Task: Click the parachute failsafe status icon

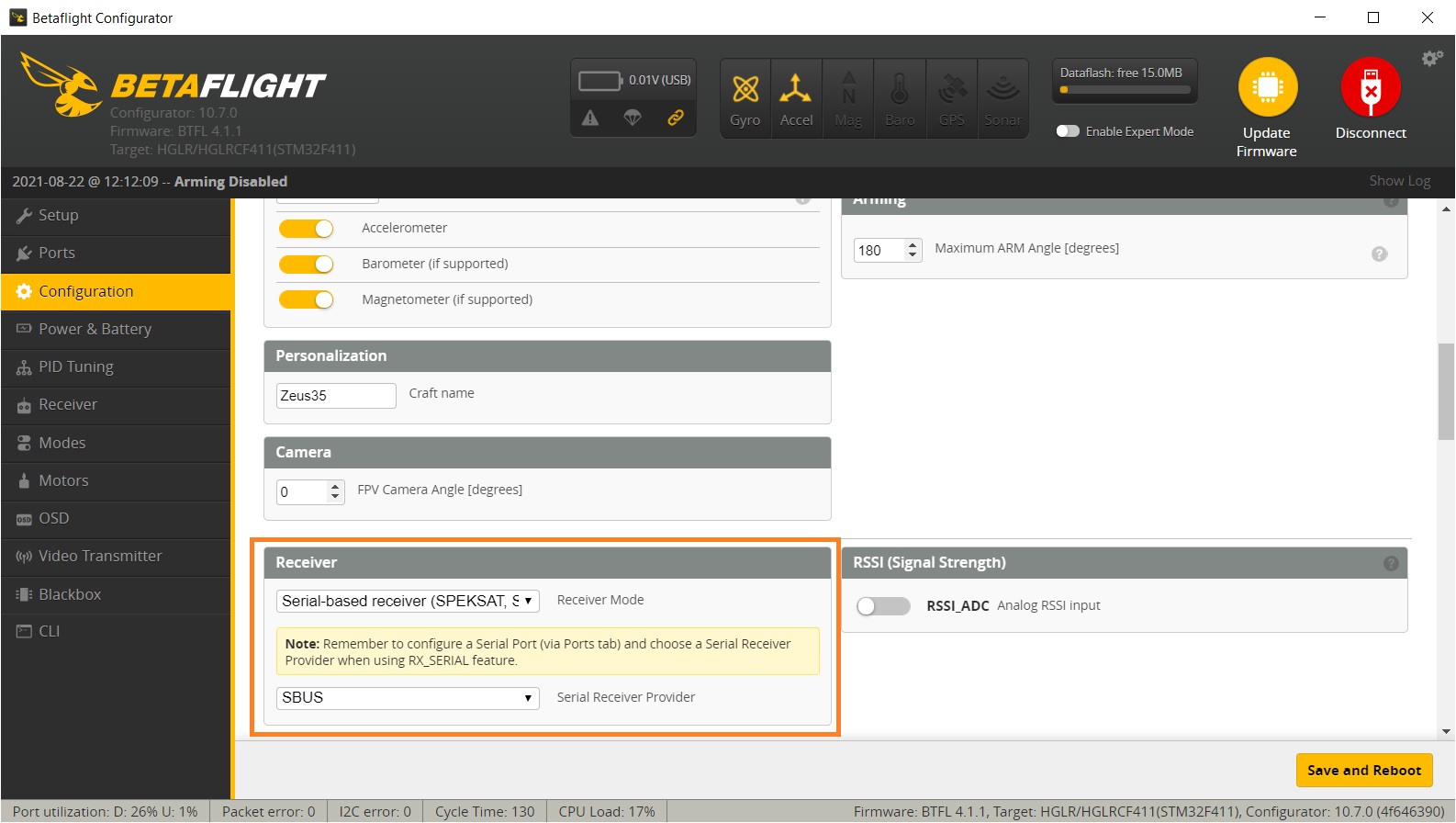Action: point(633,118)
